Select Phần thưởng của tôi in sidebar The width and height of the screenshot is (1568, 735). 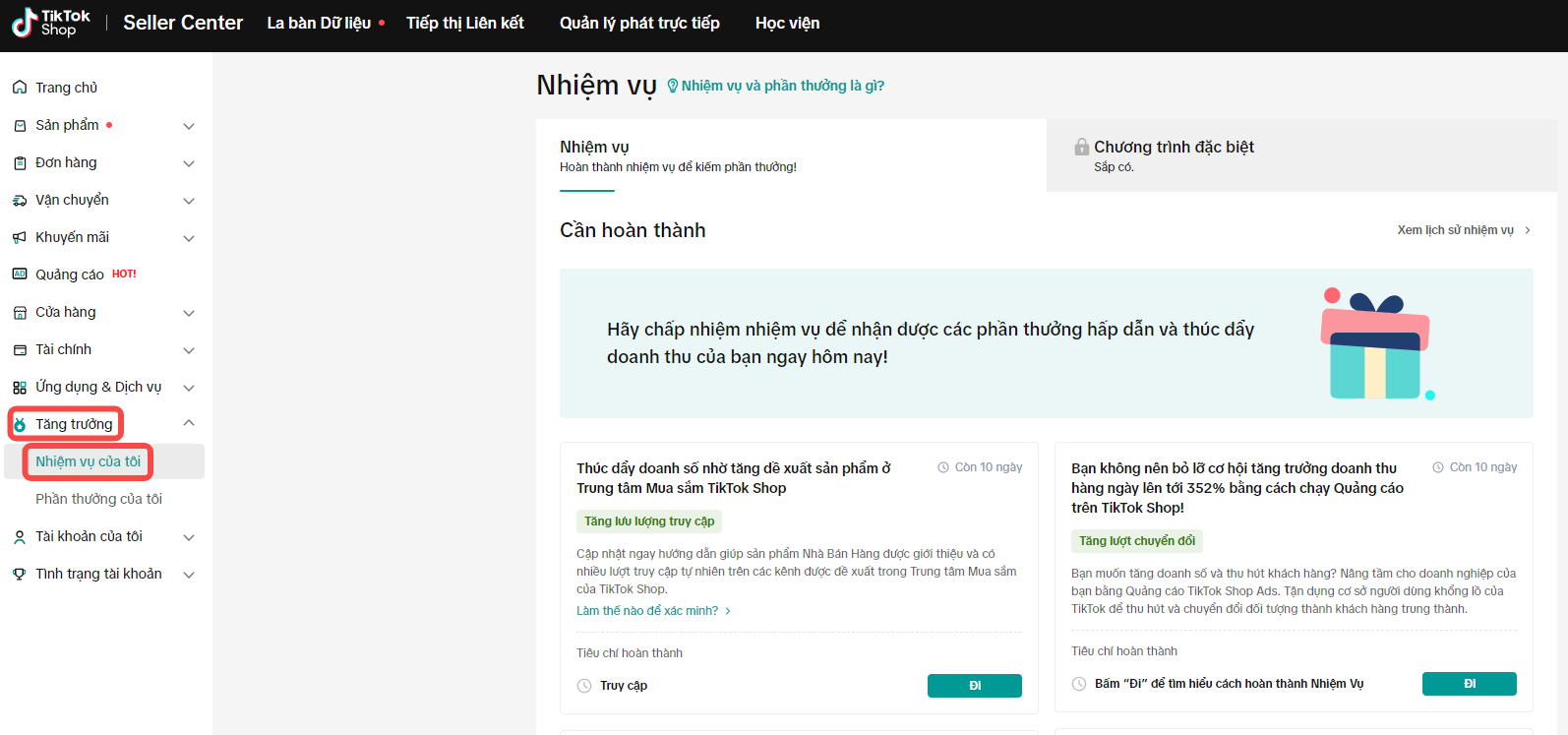click(99, 499)
